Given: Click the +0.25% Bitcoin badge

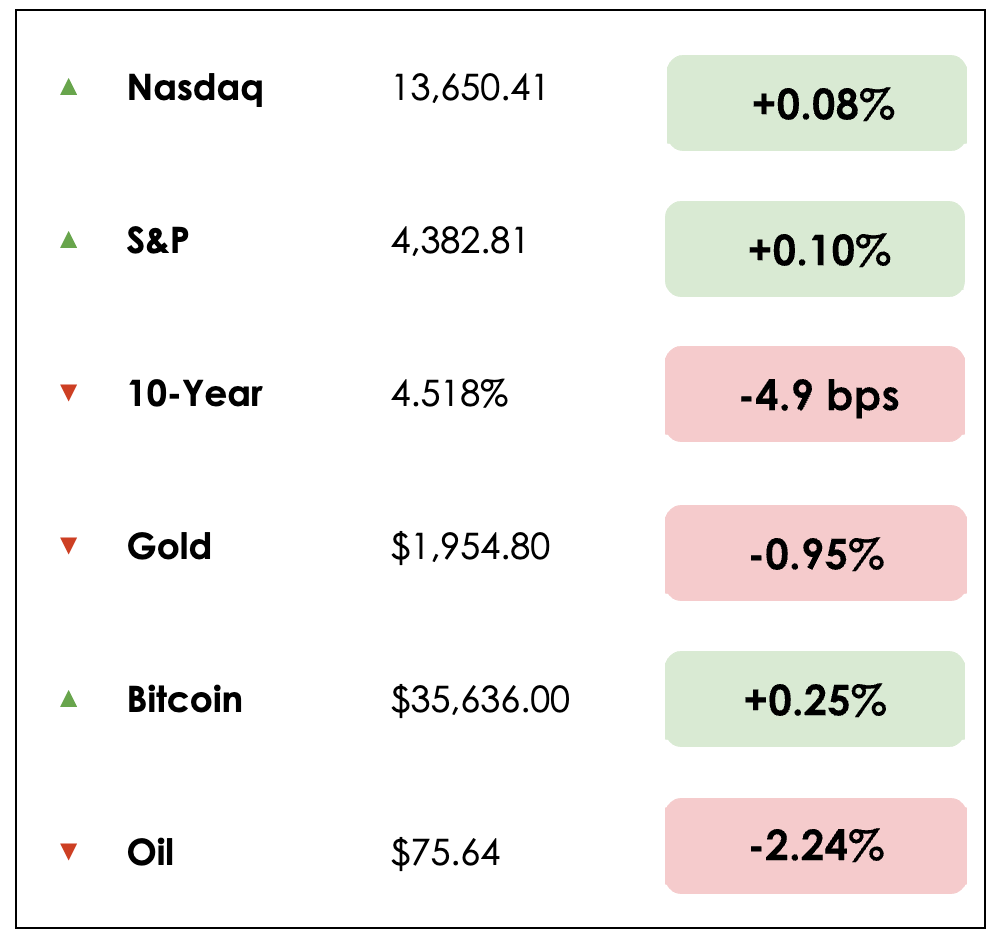Looking at the screenshot, I should point(816,700).
